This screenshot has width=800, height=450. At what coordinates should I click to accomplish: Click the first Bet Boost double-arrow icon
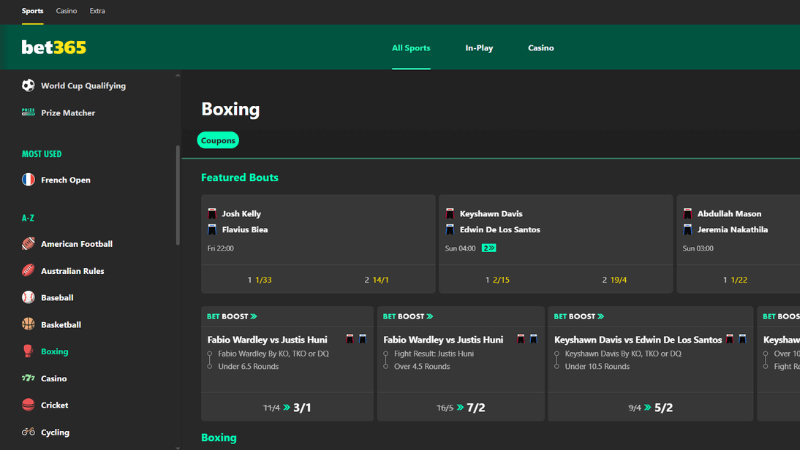(x=254, y=316)
